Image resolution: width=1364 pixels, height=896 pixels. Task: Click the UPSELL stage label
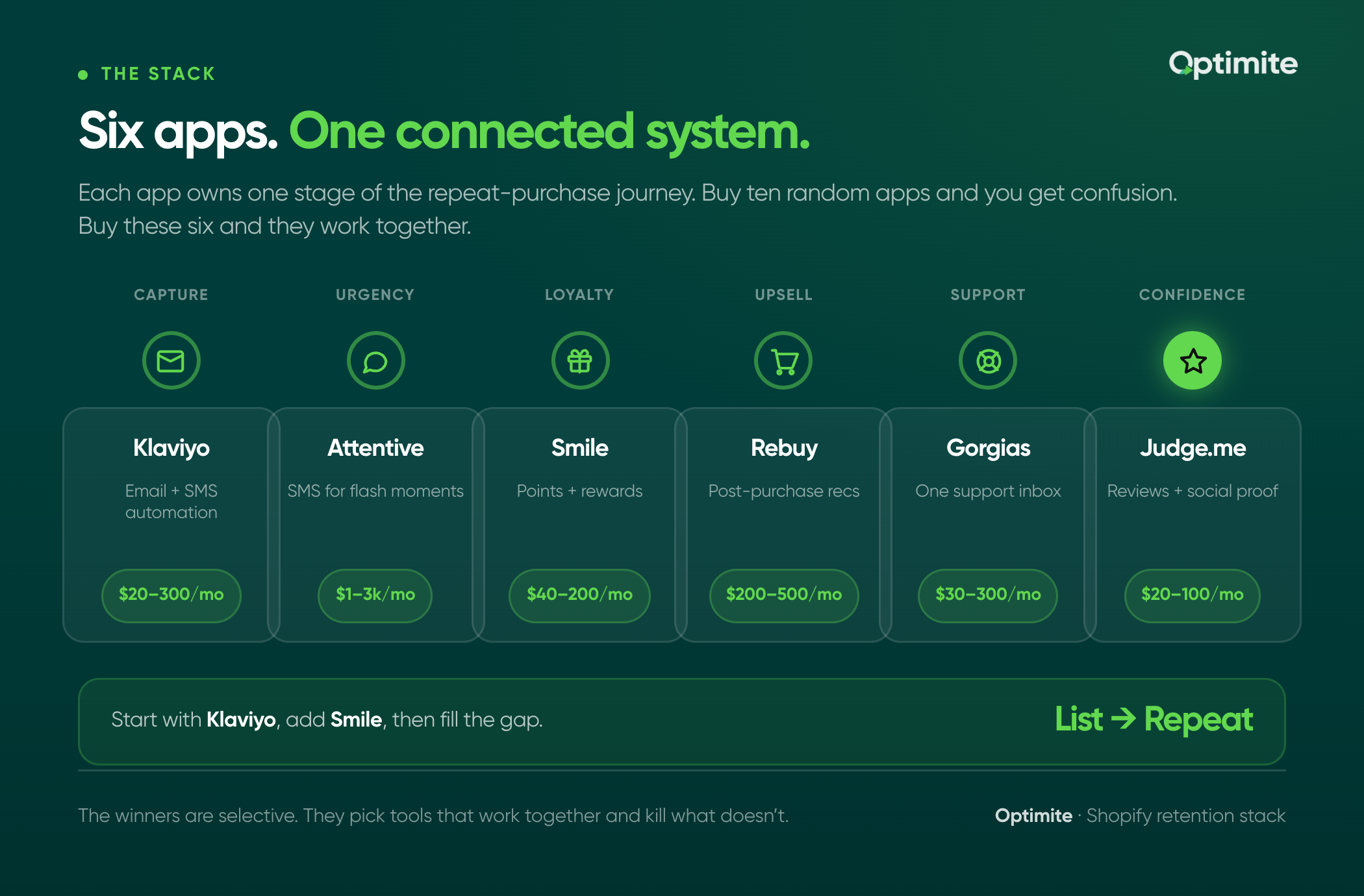point(784,295)
